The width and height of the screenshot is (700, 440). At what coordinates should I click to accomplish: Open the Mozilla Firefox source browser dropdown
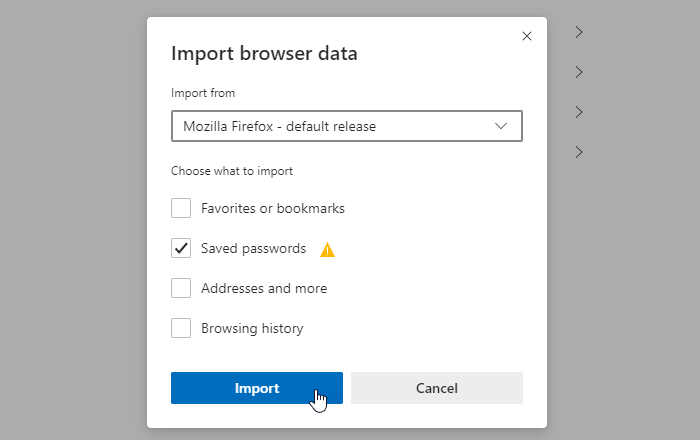click(x=346, y=126)
